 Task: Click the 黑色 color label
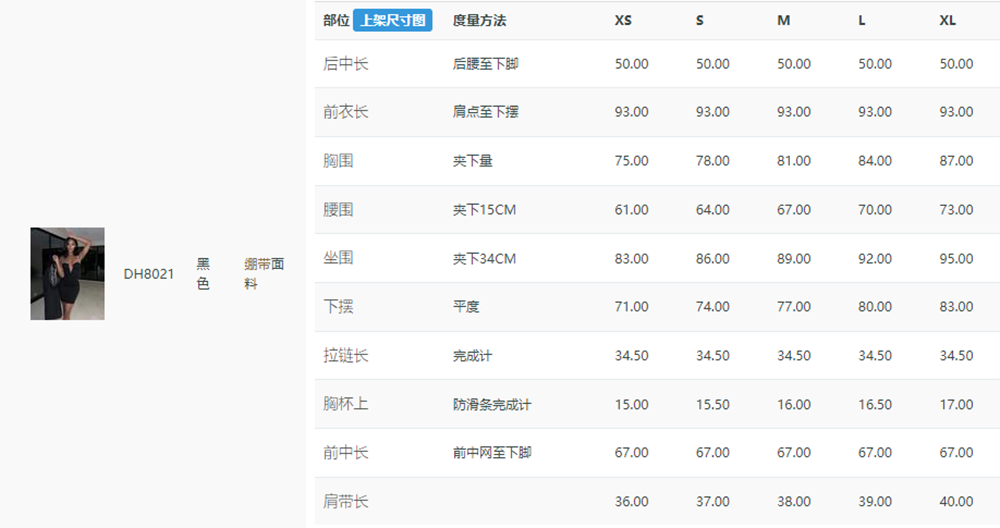point(203,274)
